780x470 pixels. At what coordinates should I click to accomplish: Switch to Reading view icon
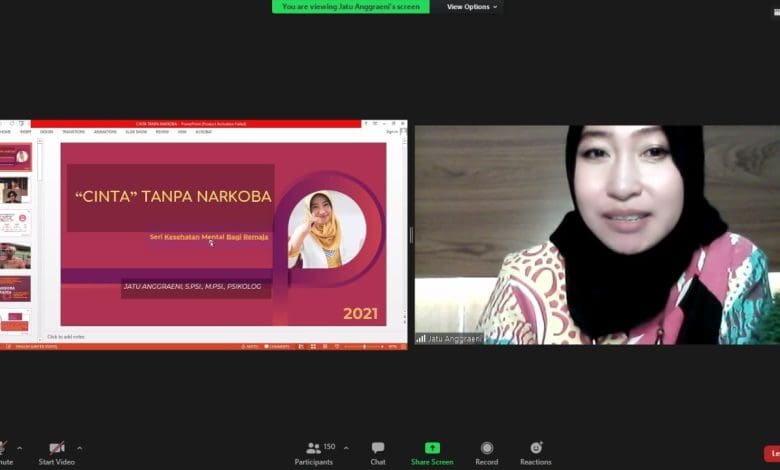point(325,346)
